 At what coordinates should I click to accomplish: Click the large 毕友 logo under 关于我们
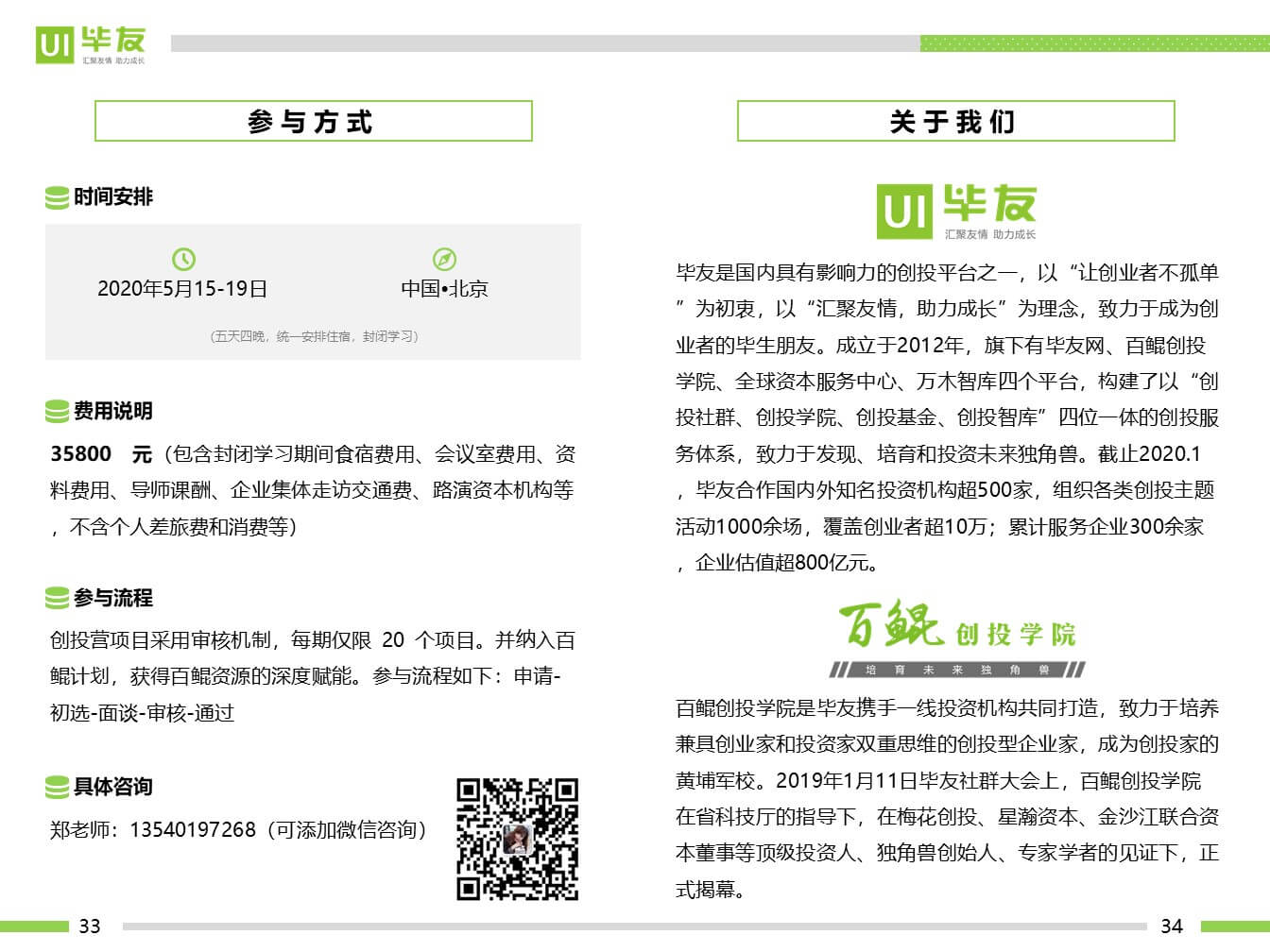click(x=956, y=212)
